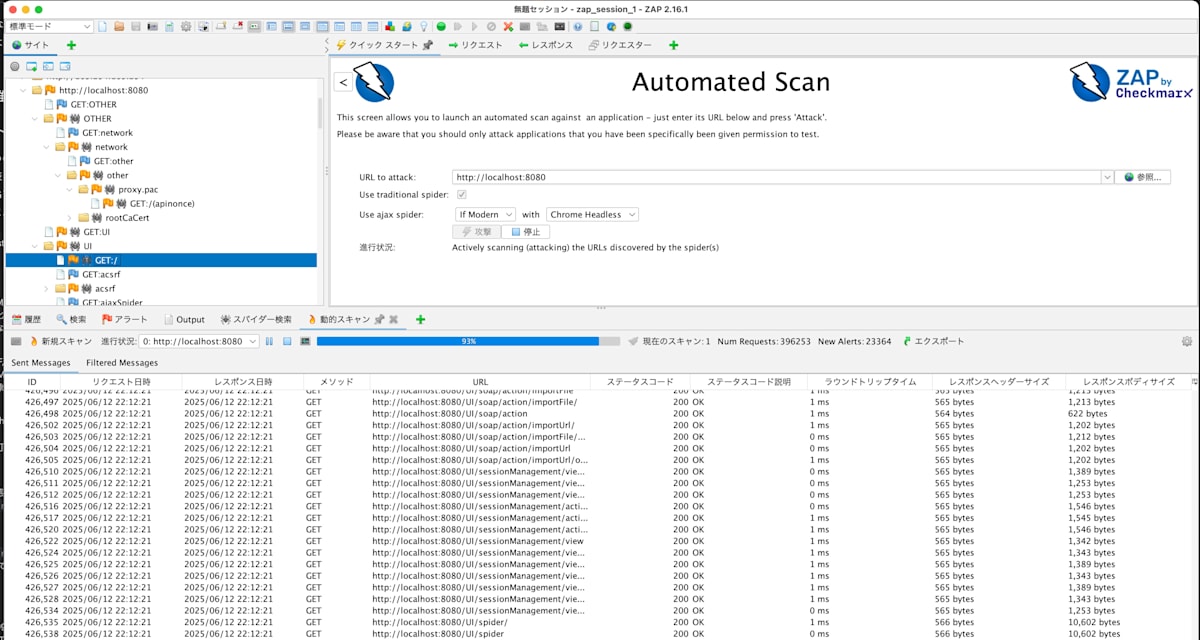Screen dimensions: 1200x640
Task: Click the green circle break icon
Action: point(441,26)
